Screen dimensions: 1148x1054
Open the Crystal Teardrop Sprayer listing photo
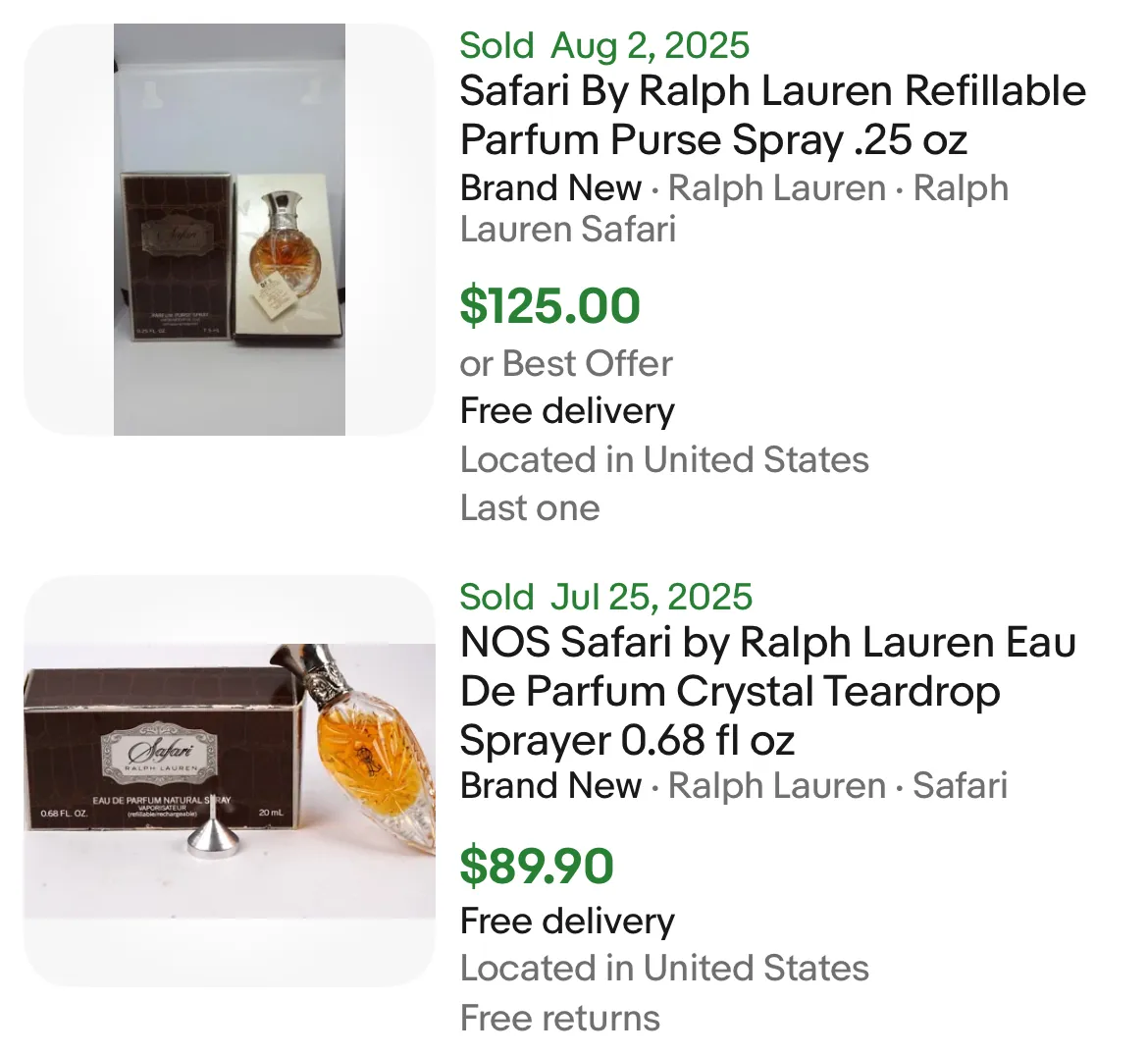point(229,780)
